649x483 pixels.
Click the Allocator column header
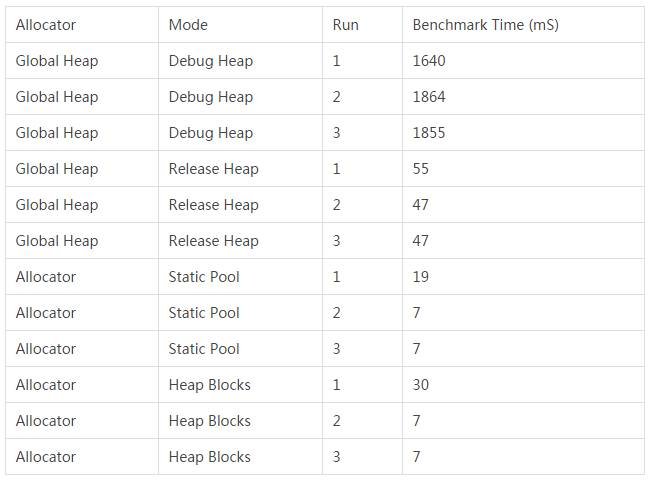pos(46,25)
